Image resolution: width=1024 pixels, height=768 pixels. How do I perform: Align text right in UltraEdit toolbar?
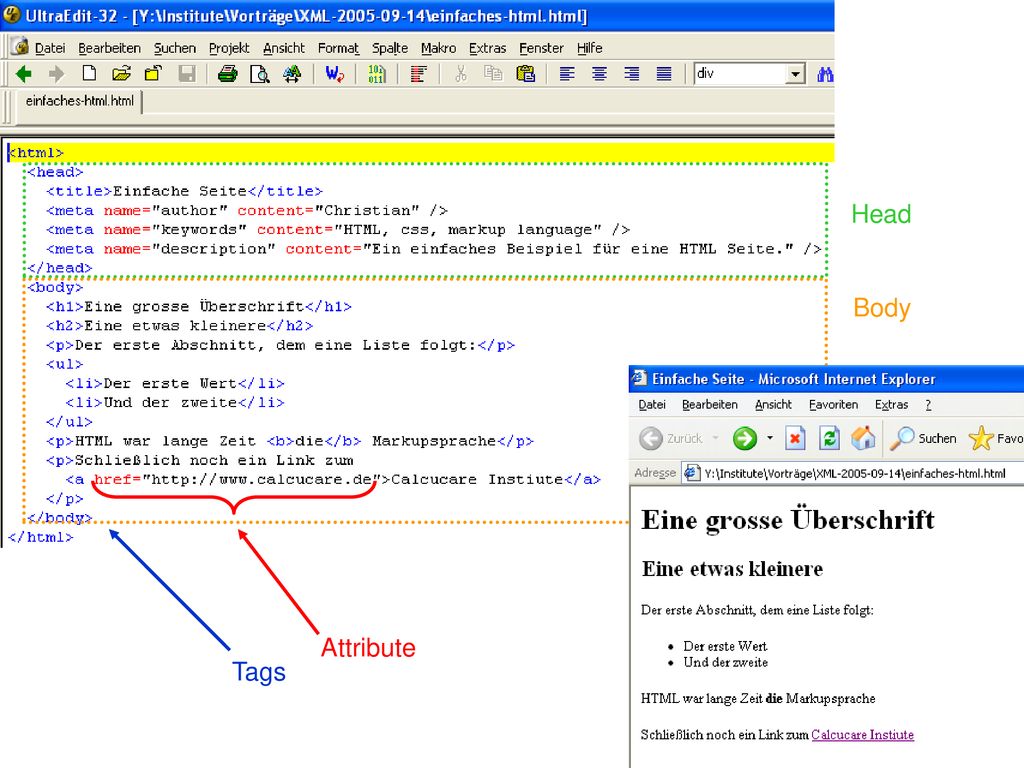point(632,74)
